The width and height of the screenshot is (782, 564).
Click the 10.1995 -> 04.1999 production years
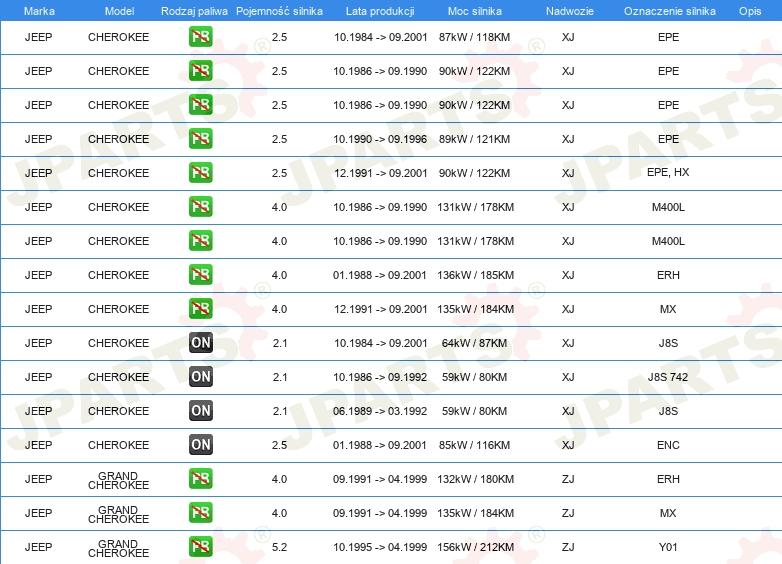pyautogui.click(x=380, y=547)
